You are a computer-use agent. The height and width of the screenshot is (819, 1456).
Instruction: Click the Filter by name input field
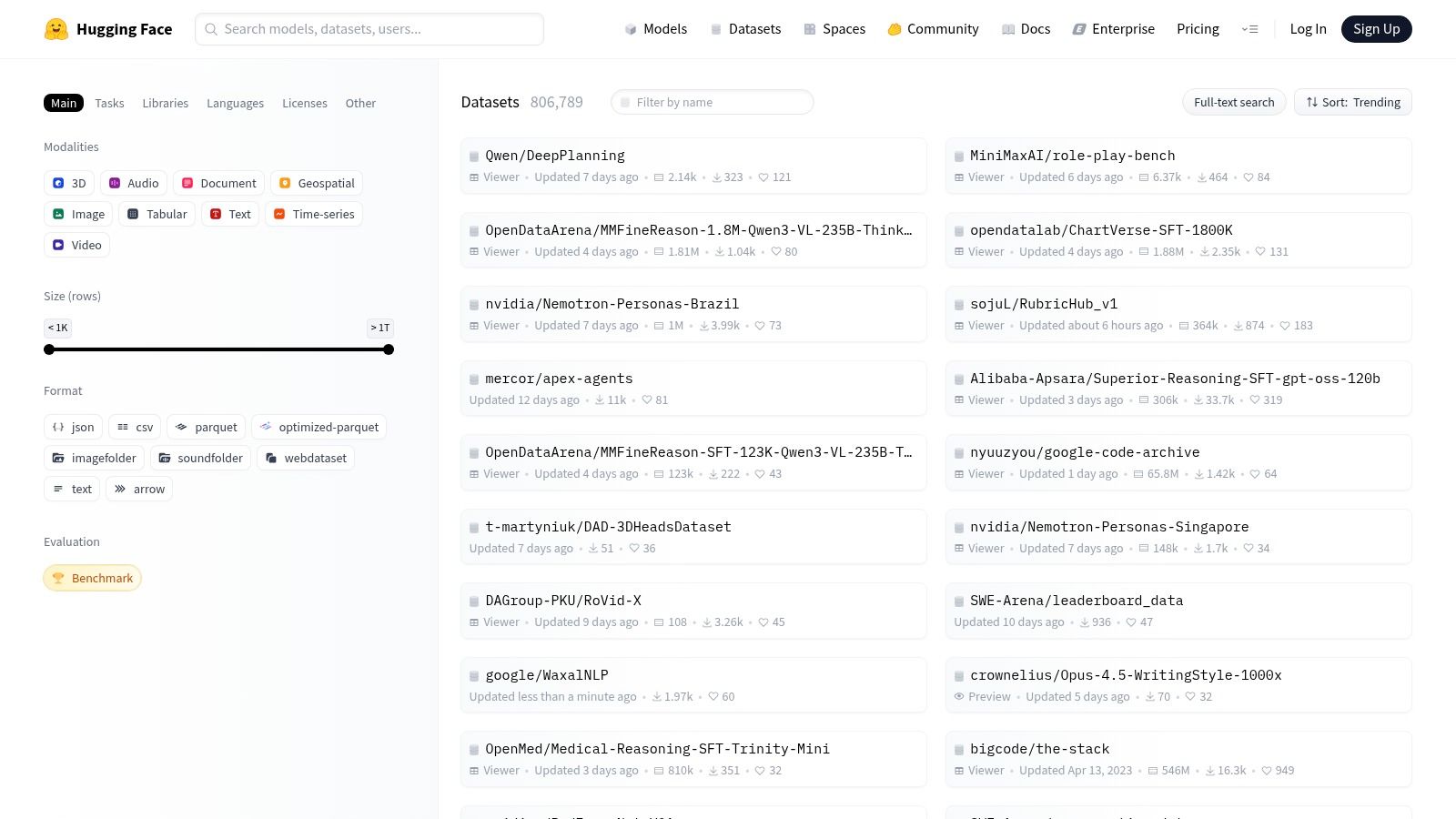[x=712, y=102]
